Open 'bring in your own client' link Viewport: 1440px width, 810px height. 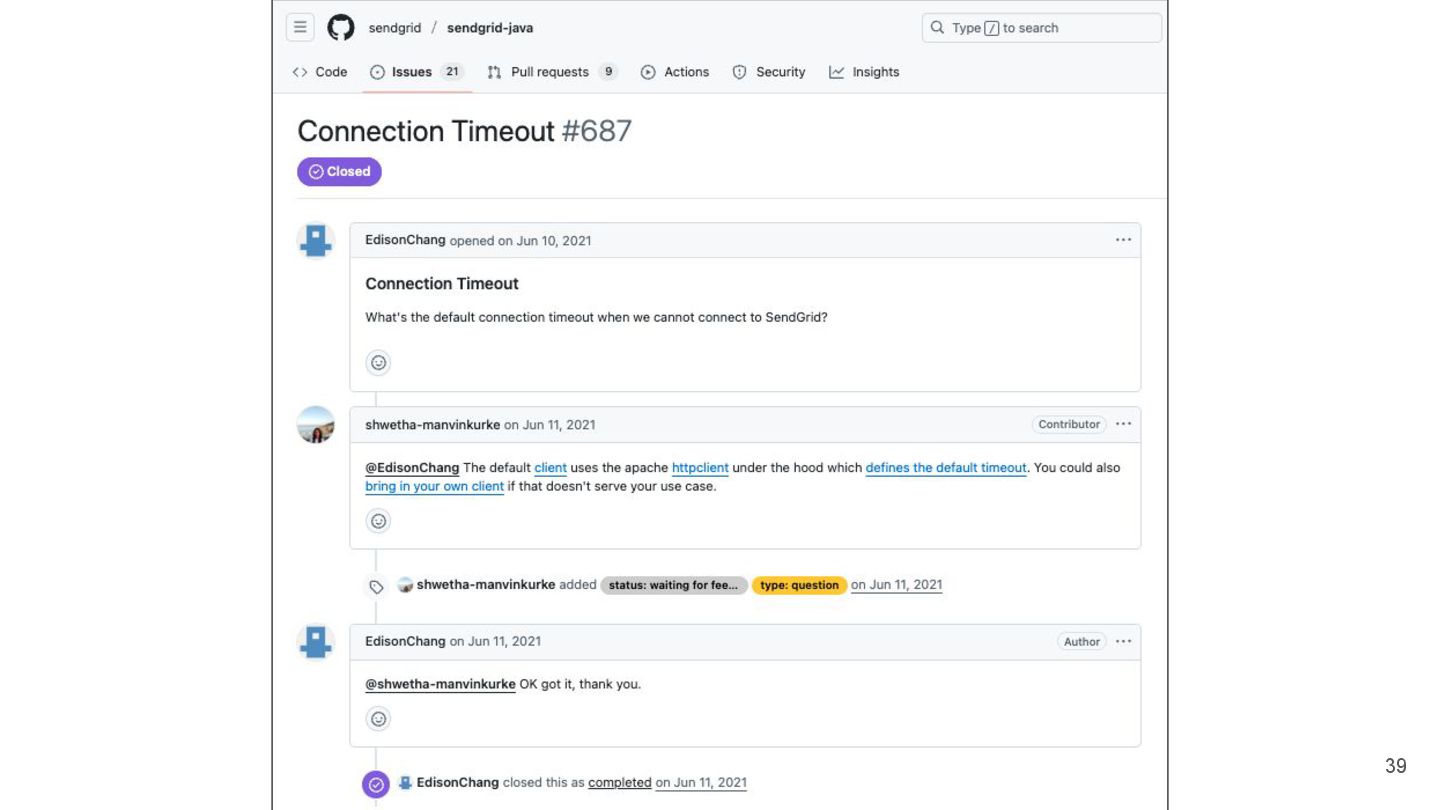click(434, 487)
